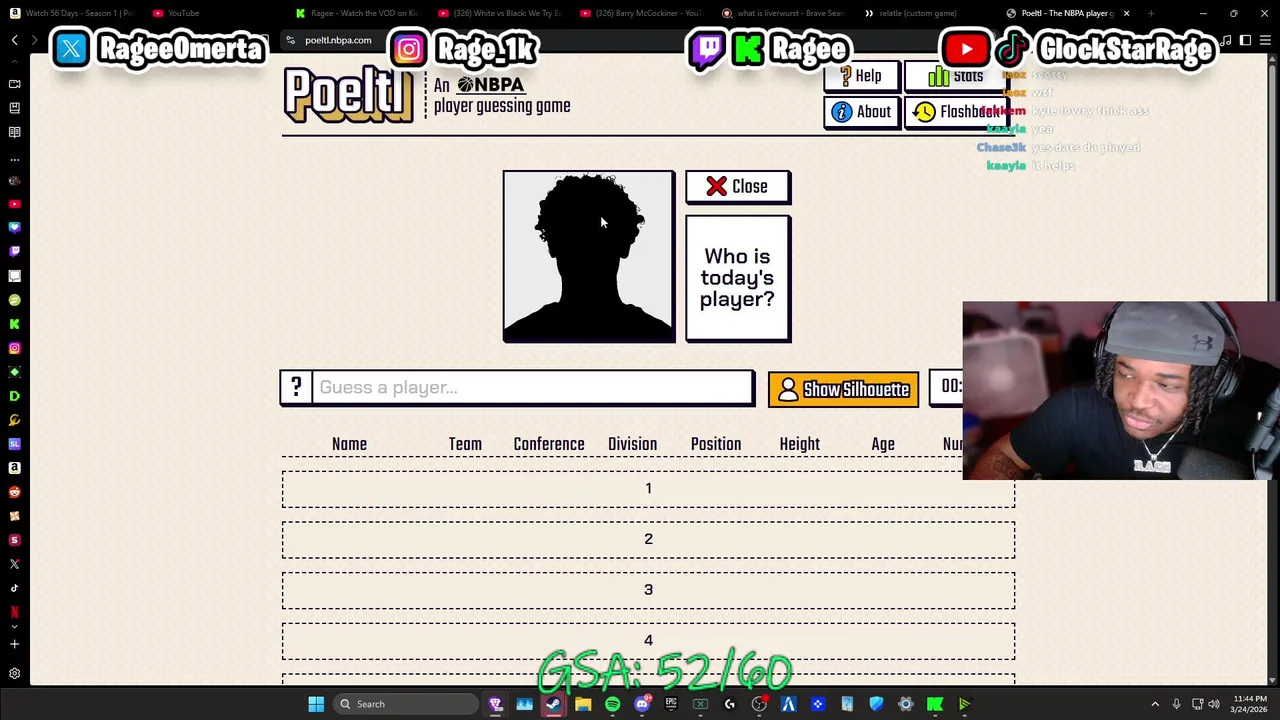Go back with the browser back arrow
The width and height of the screenshot is (1280, 720).
14,40
